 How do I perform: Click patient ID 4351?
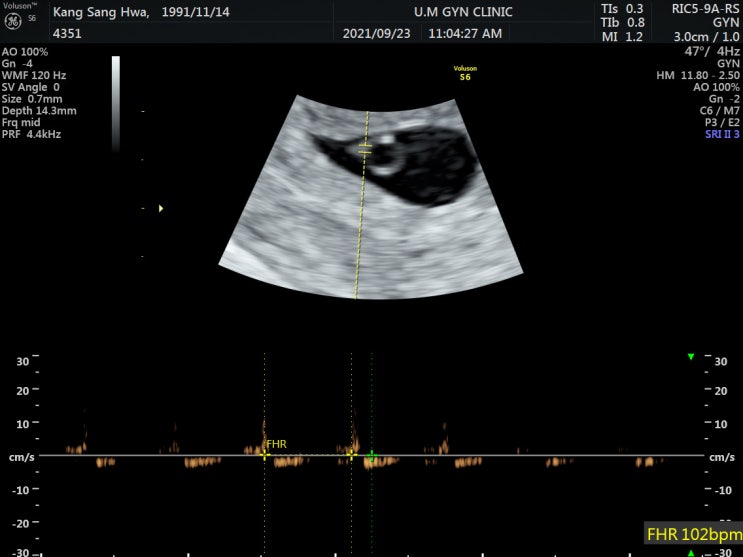click(67, 34)
